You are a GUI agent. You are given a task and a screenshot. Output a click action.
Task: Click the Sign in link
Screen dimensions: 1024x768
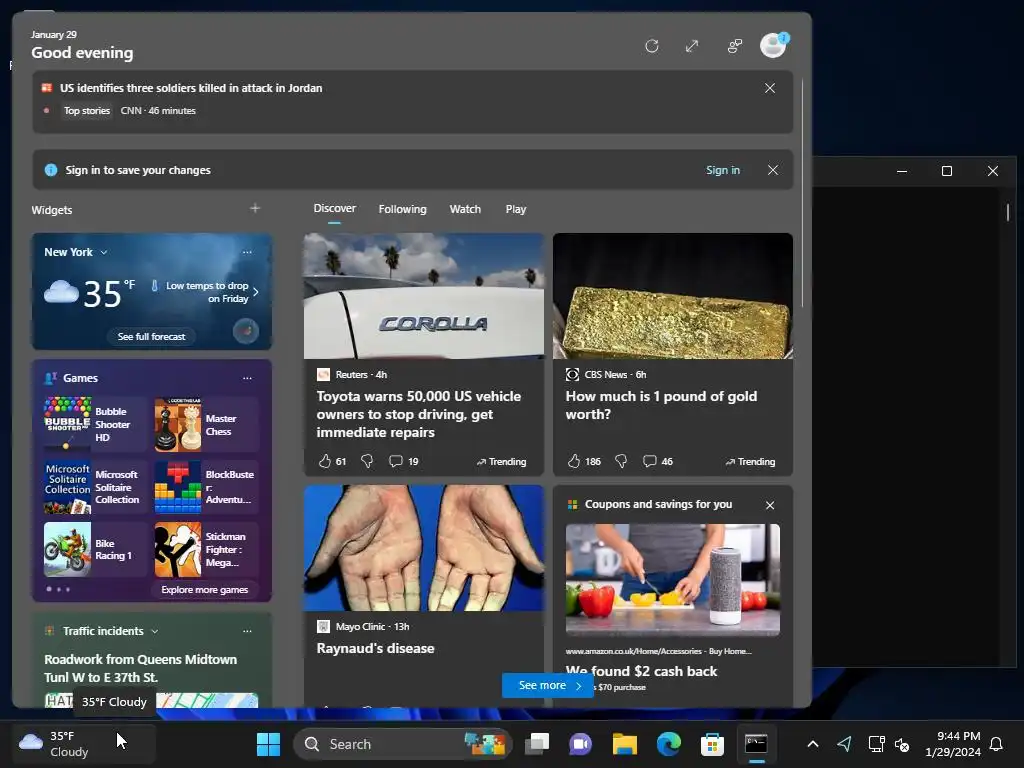coord(723,170)
